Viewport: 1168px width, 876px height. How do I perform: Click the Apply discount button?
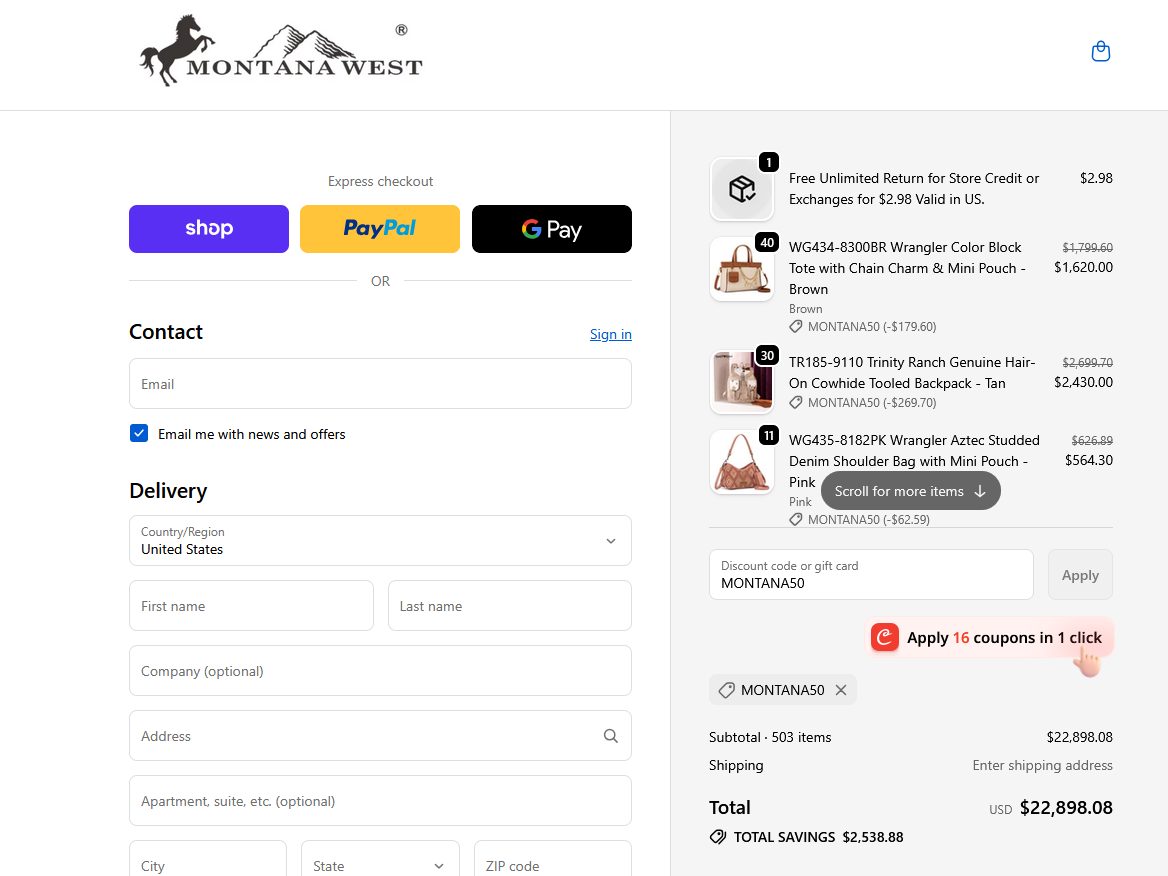(1080, 574)
